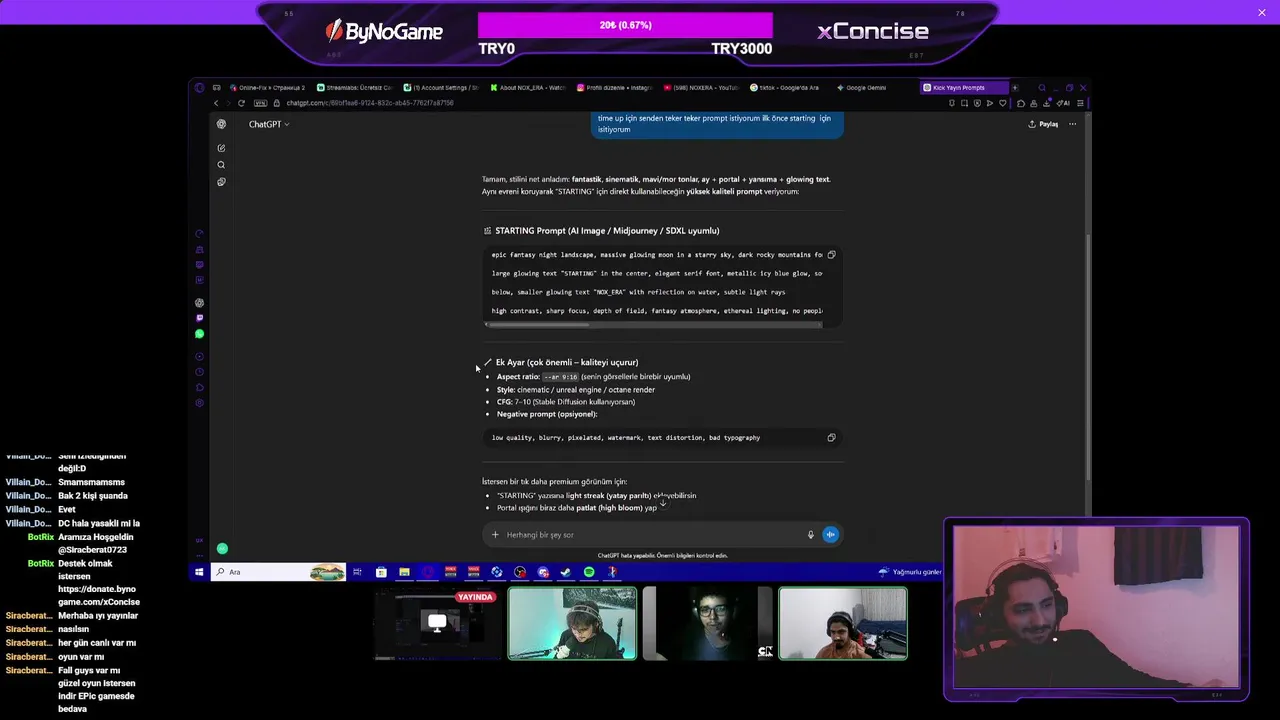This screenshot has height=720, width=1280.
Task: Click the scroll-to-bottom arrow in chat
Action: click(x=662, y=503)
